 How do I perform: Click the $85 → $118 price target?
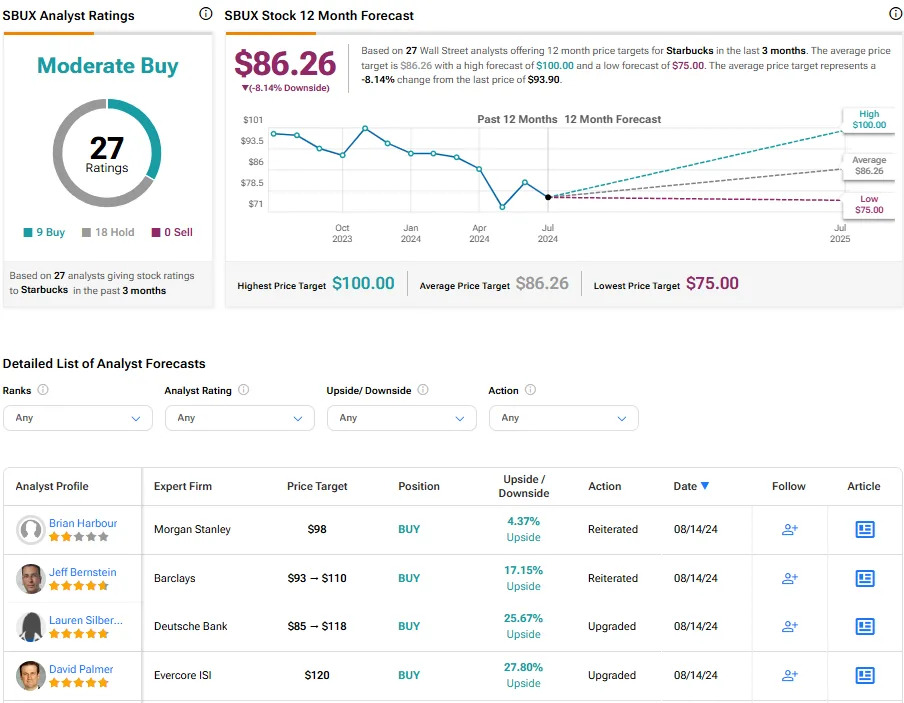(317, 626)
